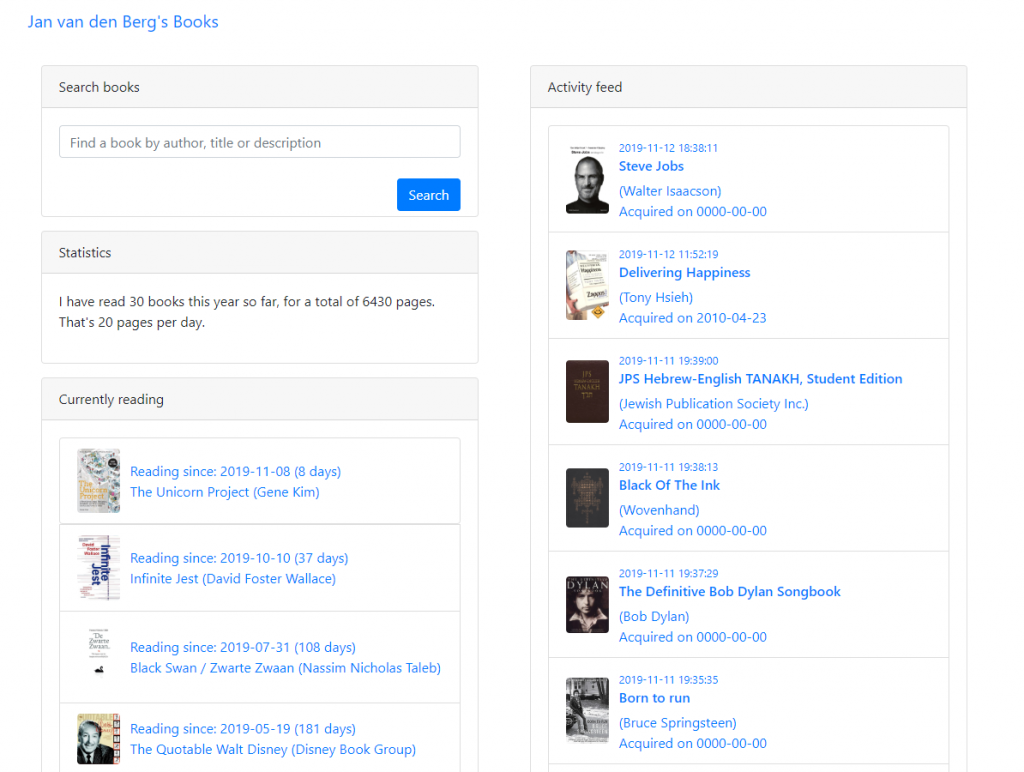Open the Quotable Walt Disney cover image
The width and height of the screenshot is (1024, 772).
click(x=98, y=739)
